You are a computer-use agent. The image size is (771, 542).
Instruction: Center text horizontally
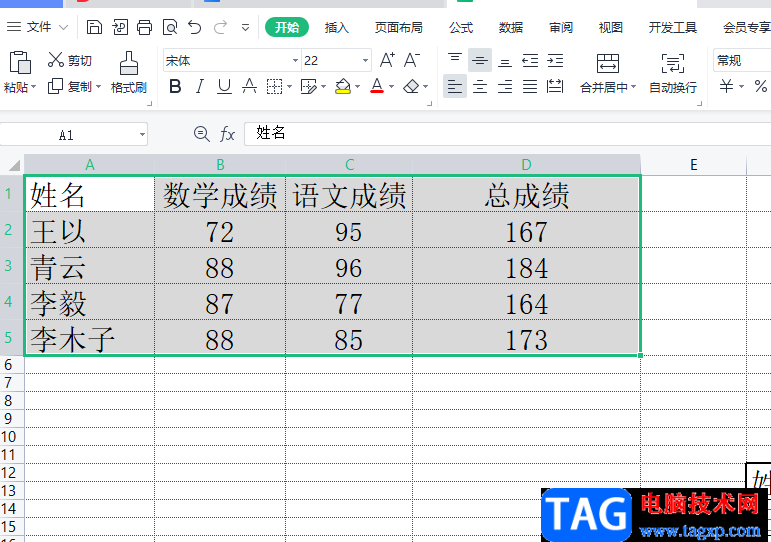tap(480, 87)
